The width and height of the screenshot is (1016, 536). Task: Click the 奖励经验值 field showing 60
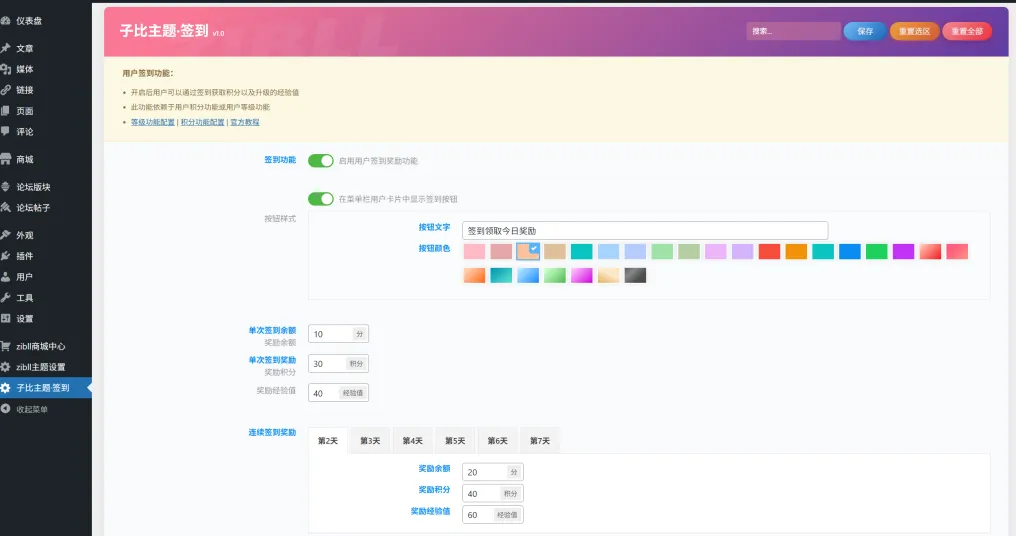(x=492, y=515)
